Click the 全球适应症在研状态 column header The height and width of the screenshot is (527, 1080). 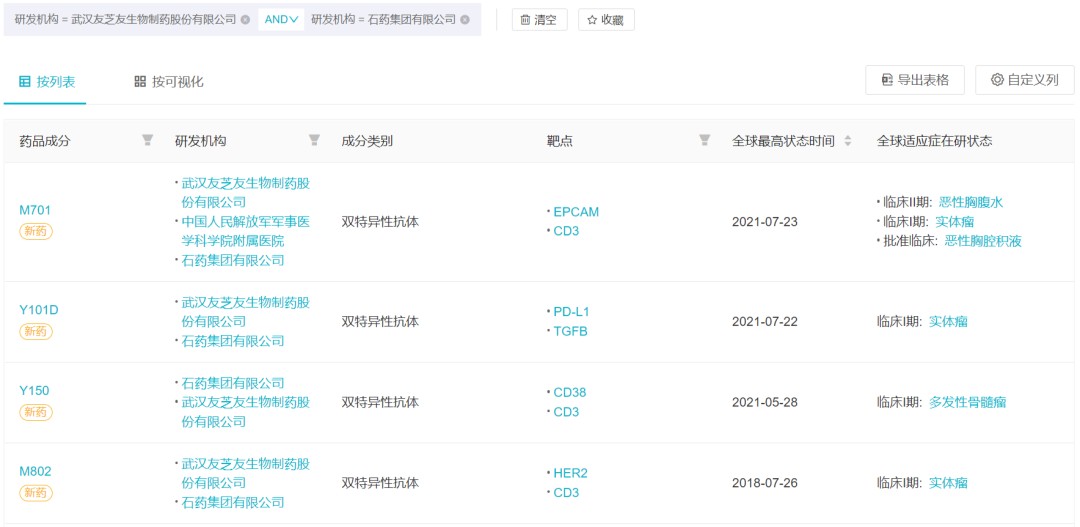pos(934,141)
